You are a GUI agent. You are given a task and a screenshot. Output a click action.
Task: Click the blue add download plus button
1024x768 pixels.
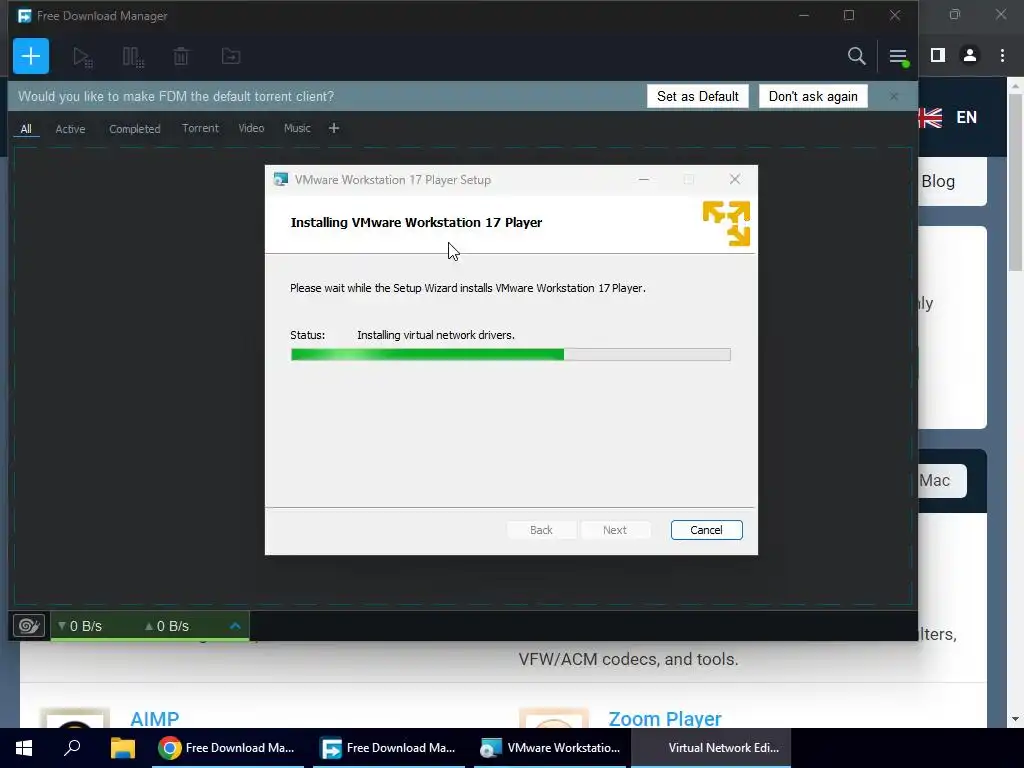pyautogui.click(x=31, y=56)
